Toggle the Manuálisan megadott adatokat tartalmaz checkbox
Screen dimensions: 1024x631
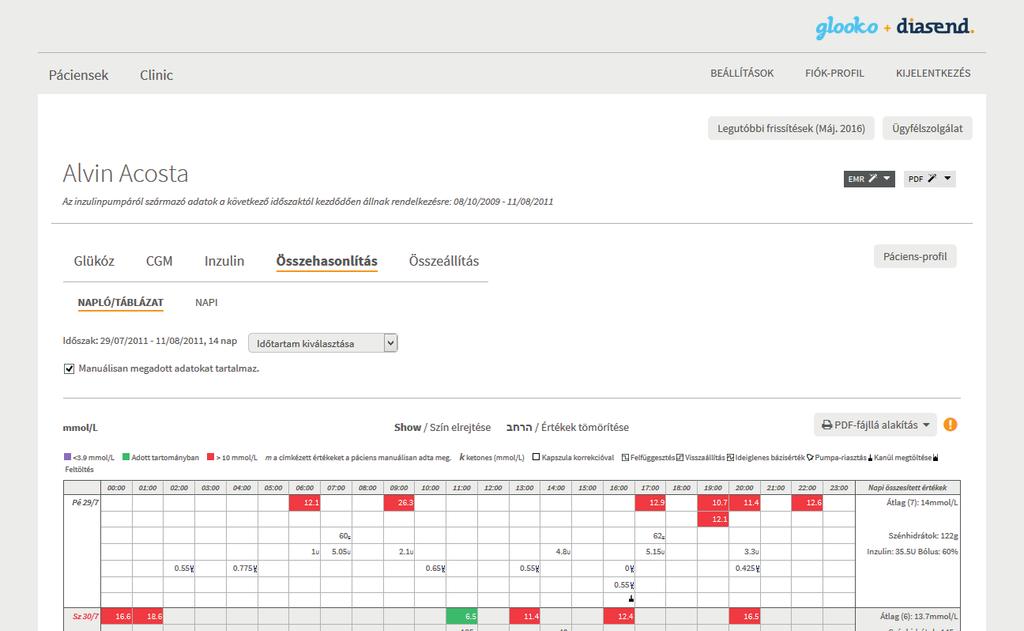(69, 369)
